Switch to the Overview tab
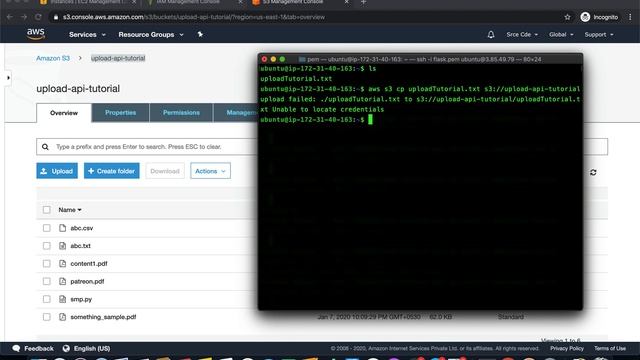The height and width of the screenshot is (360, 640). pyautogui.click(x=64, y=113)
